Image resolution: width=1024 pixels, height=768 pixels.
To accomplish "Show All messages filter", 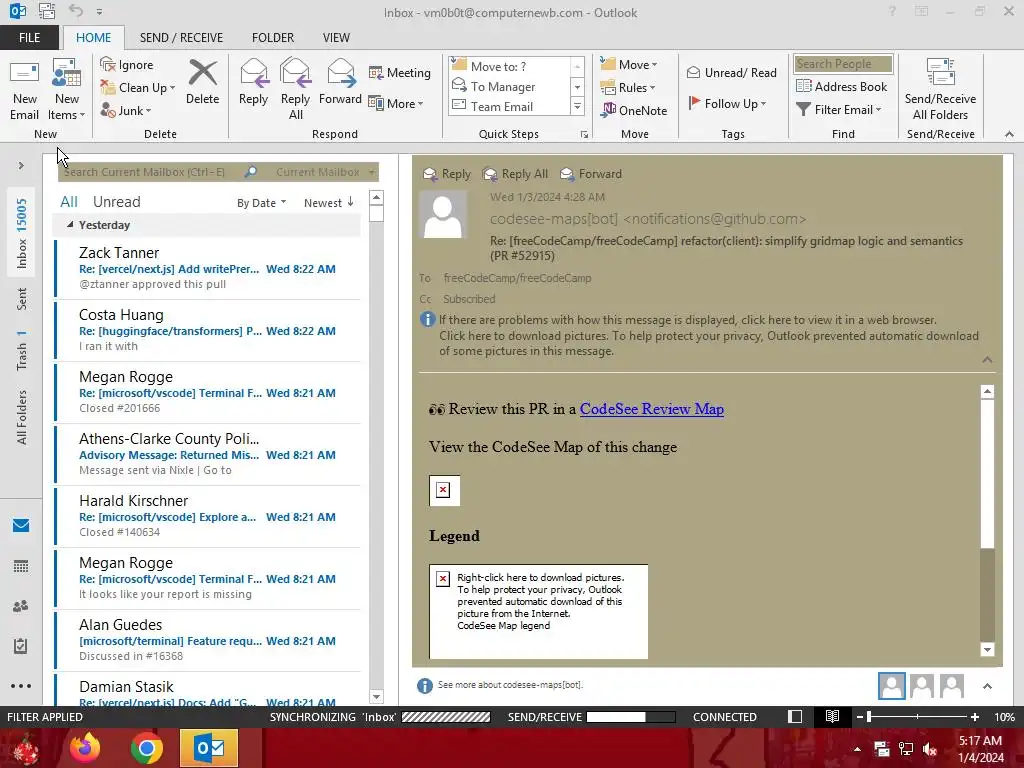I will [x=69, y=202].
